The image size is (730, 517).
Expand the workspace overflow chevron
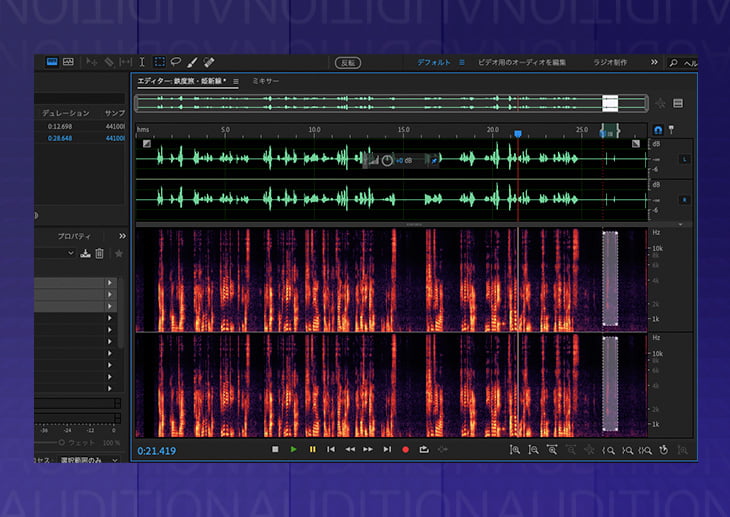tap(654, 62)
